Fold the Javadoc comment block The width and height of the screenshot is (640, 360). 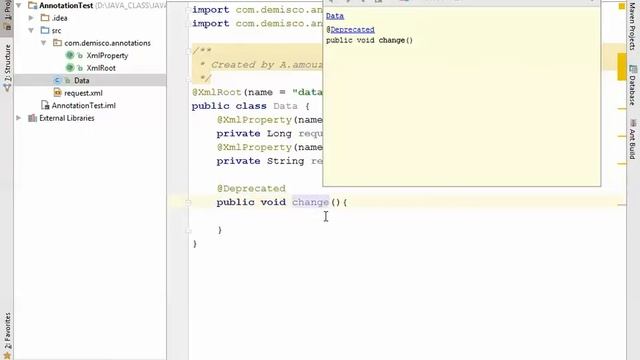point(188,51)
